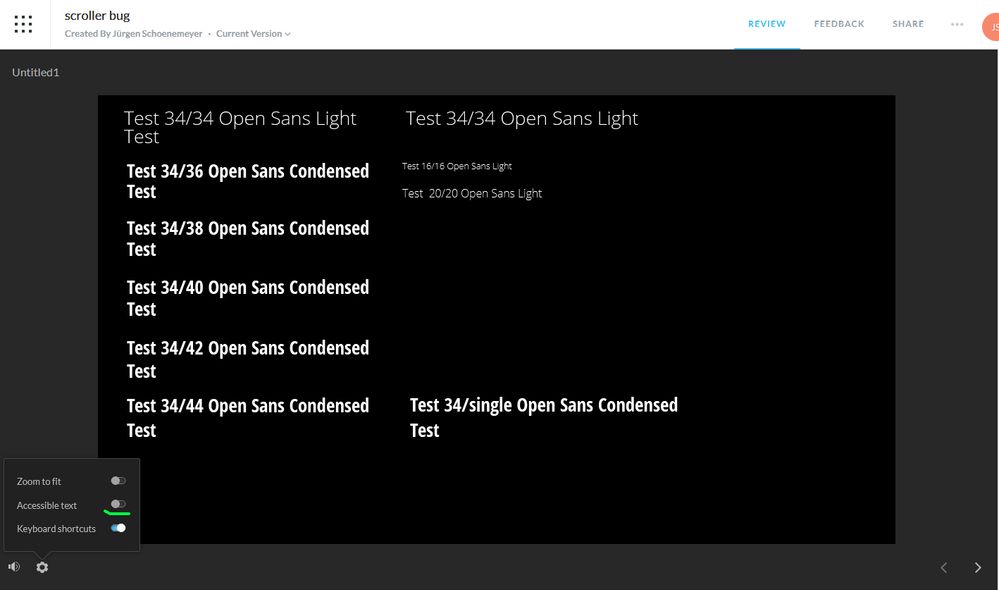Enable the Zoom to fit toggle

(118, 481)
